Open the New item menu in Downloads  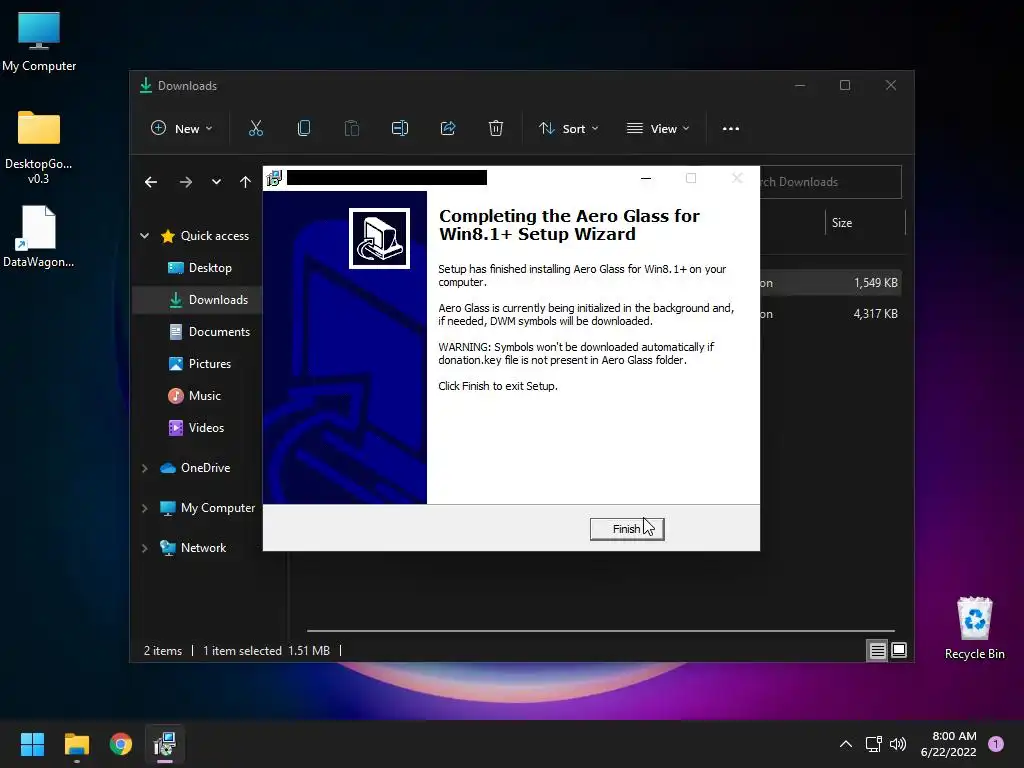(182, 129)
